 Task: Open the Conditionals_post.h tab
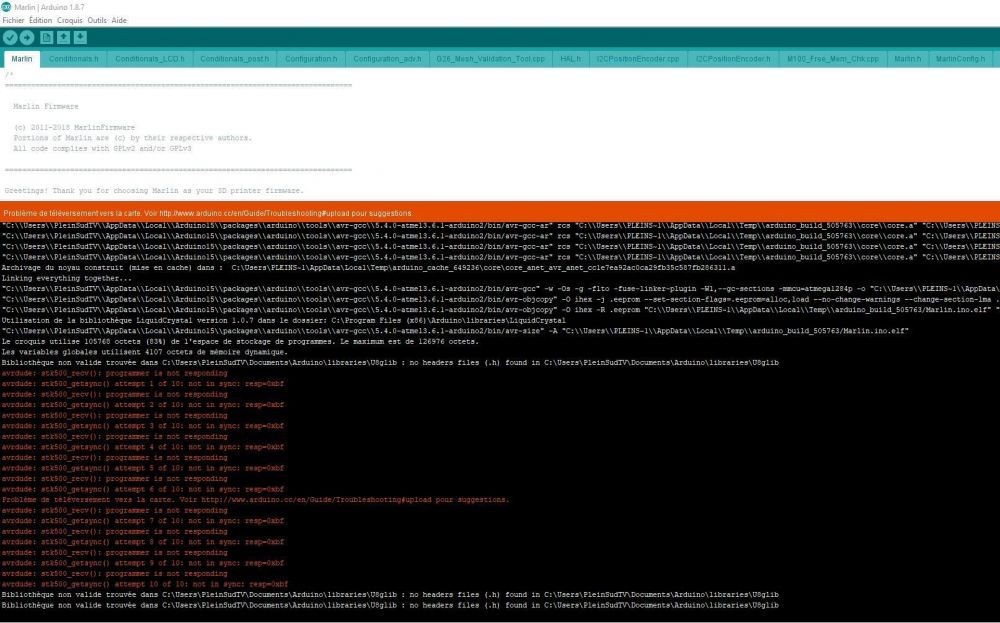coord(235,59)
